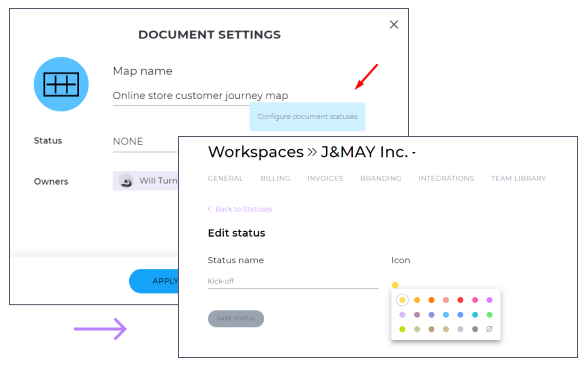Click the current yellow icon dot under Icon
The width and height of the screenshot is (586, 371).
click(395, 285)
